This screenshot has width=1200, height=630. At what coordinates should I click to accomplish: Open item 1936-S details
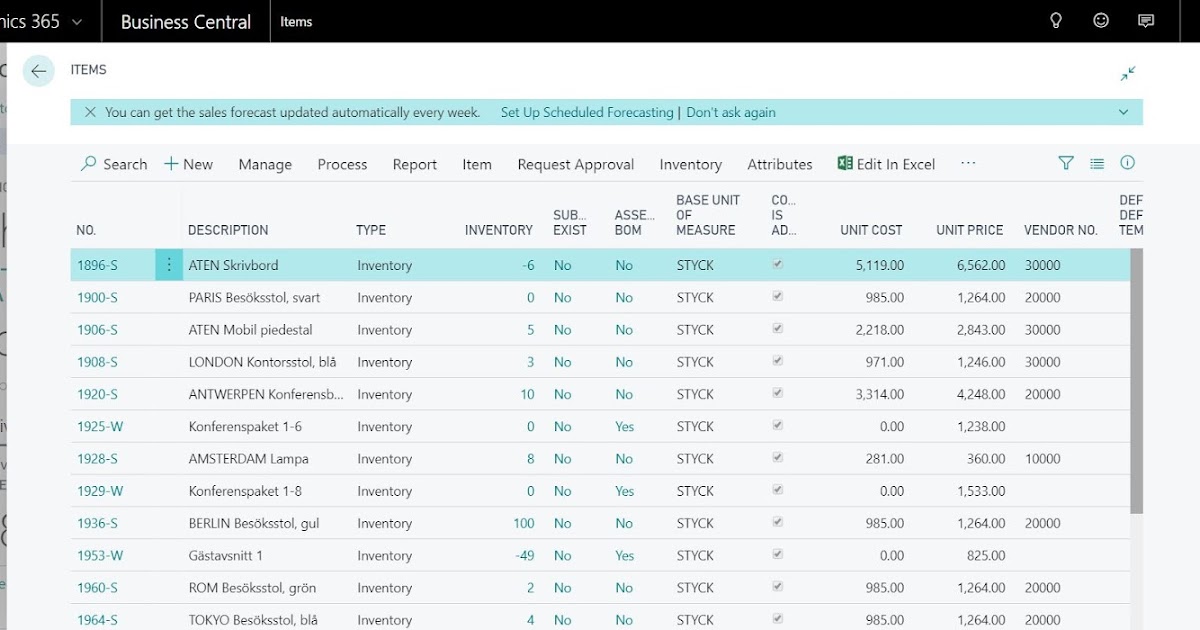coord(96,523)
